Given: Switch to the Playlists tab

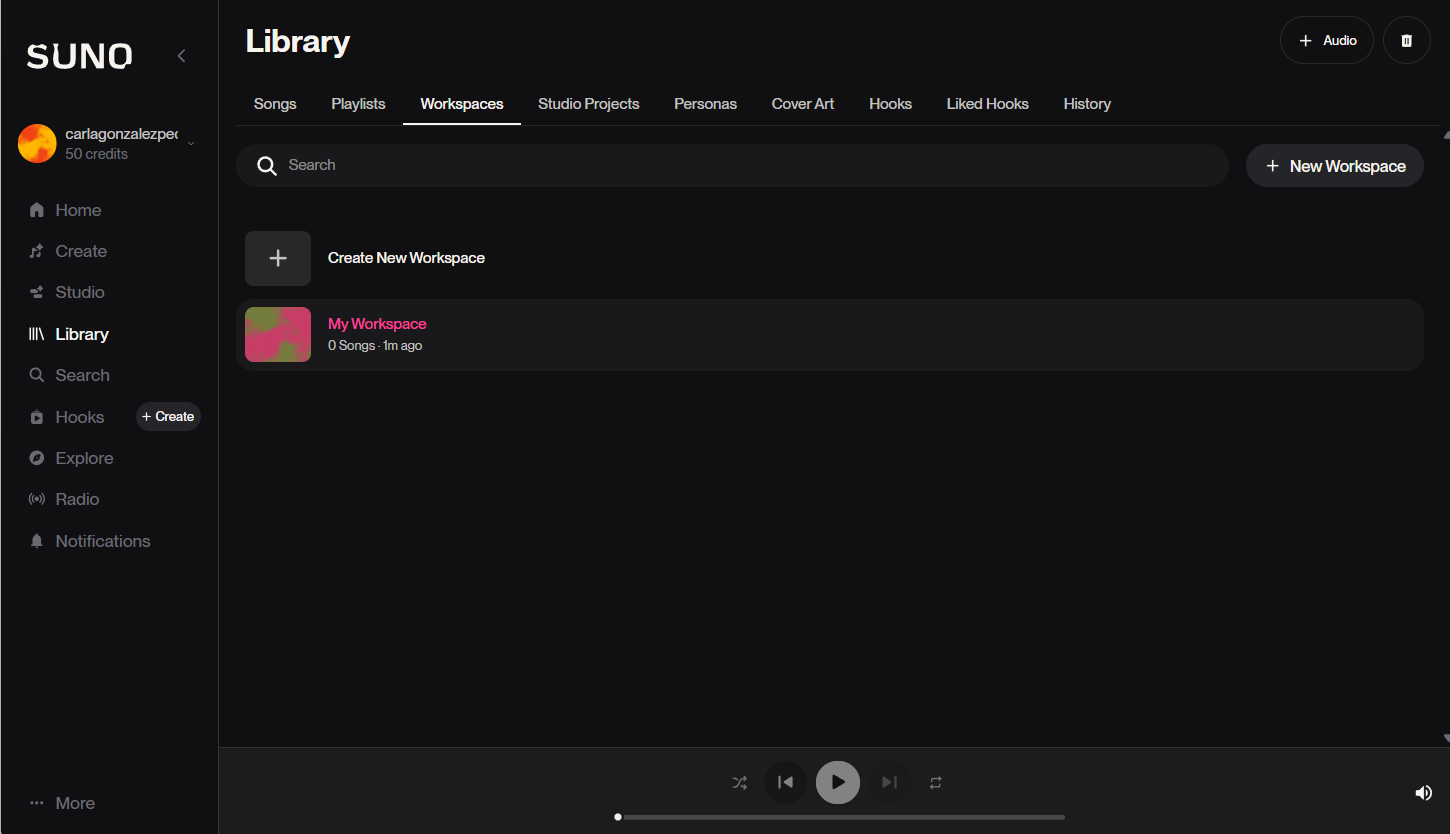Looking at the screenshot, I should pos(358,104).
